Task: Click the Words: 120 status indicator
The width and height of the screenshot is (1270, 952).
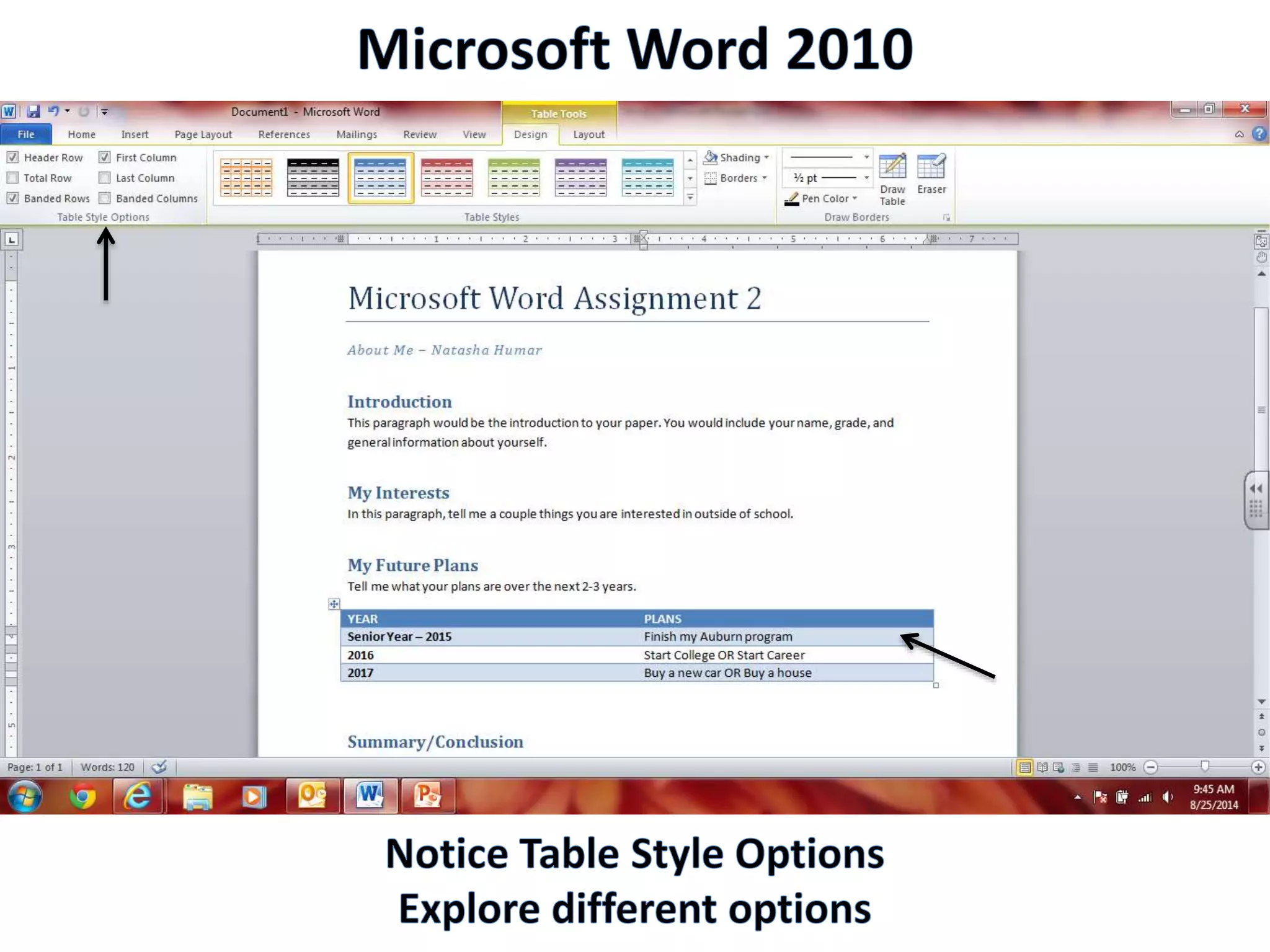Action: [107, 767]
